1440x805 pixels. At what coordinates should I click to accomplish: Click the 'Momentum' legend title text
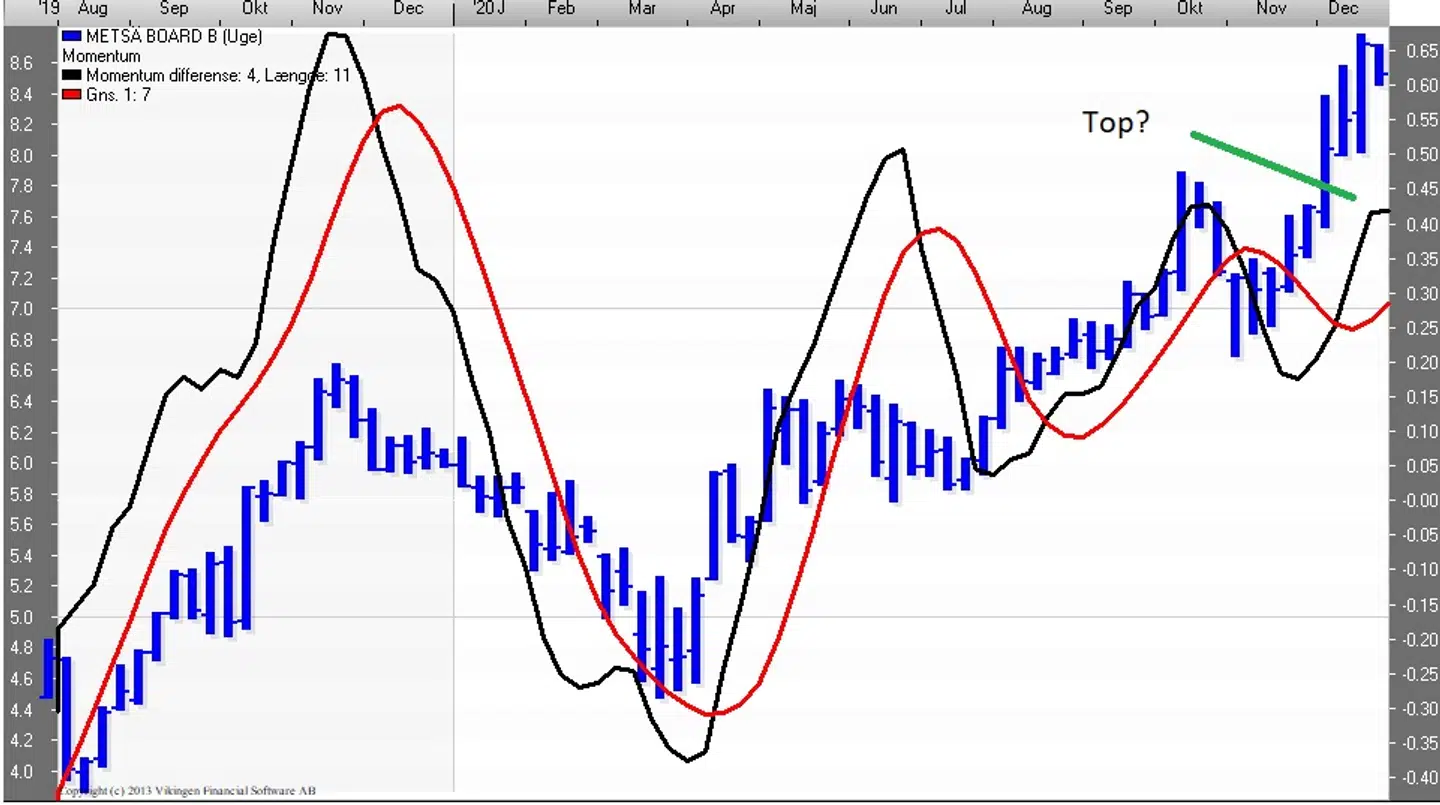[x=101, y=57]
